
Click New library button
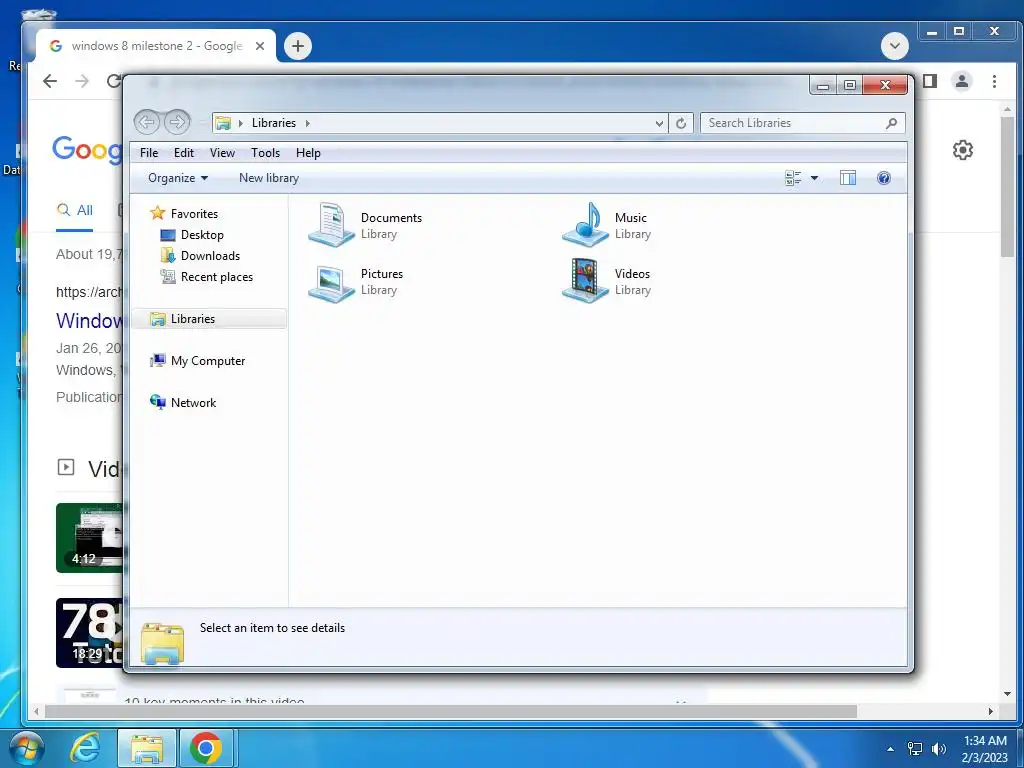pyautogui.click(x=268, y=178)
